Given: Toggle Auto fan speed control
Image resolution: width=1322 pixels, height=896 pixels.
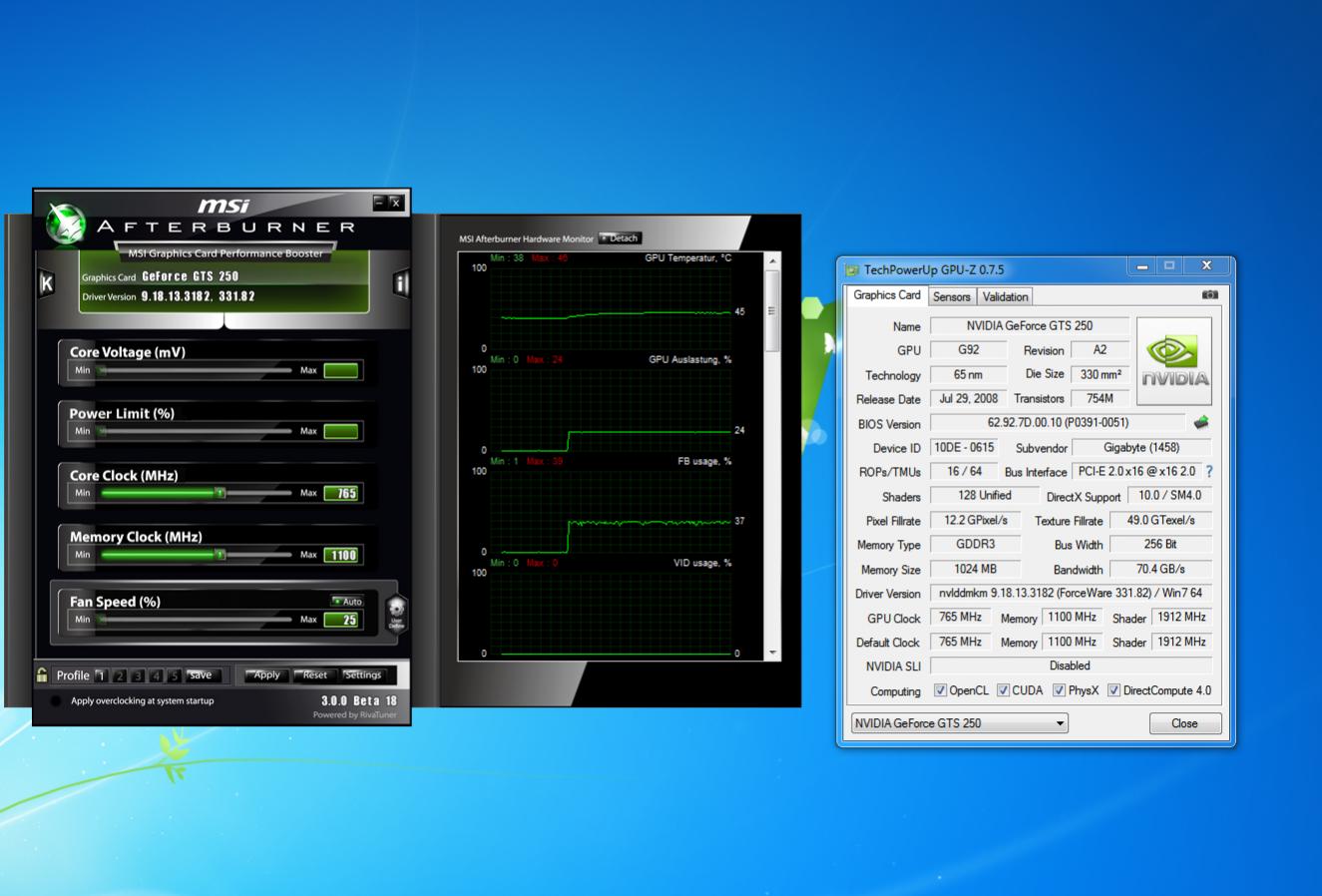Looking at the screenshot, I should tap(348, 602).
